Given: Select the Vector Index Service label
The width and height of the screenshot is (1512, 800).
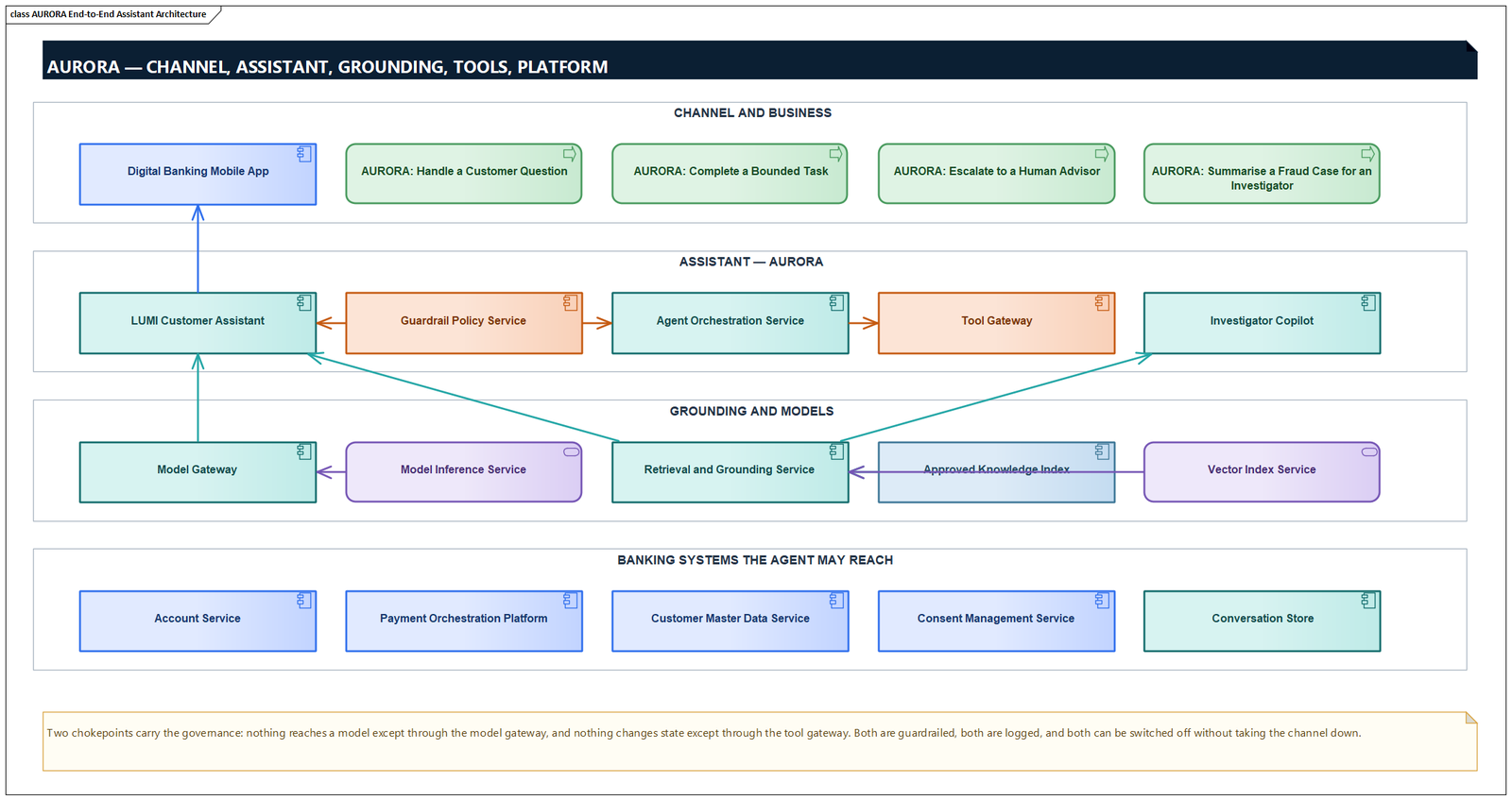Looking at the screenshot, I should coord(1262,469).
